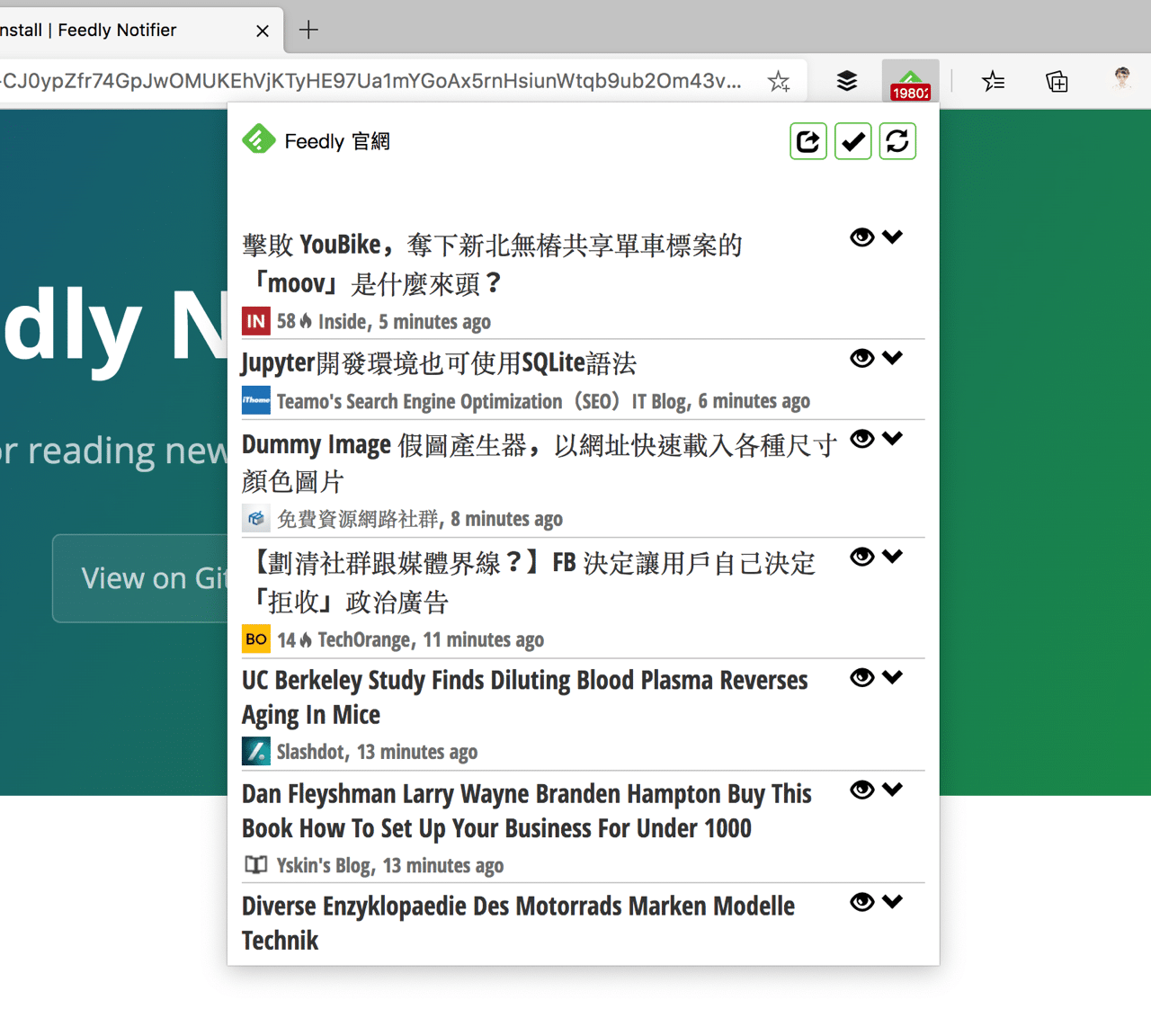1151x1036 pixels.
Task: Click the Yskin's Blog book favicon
Action: pos(256,865)
